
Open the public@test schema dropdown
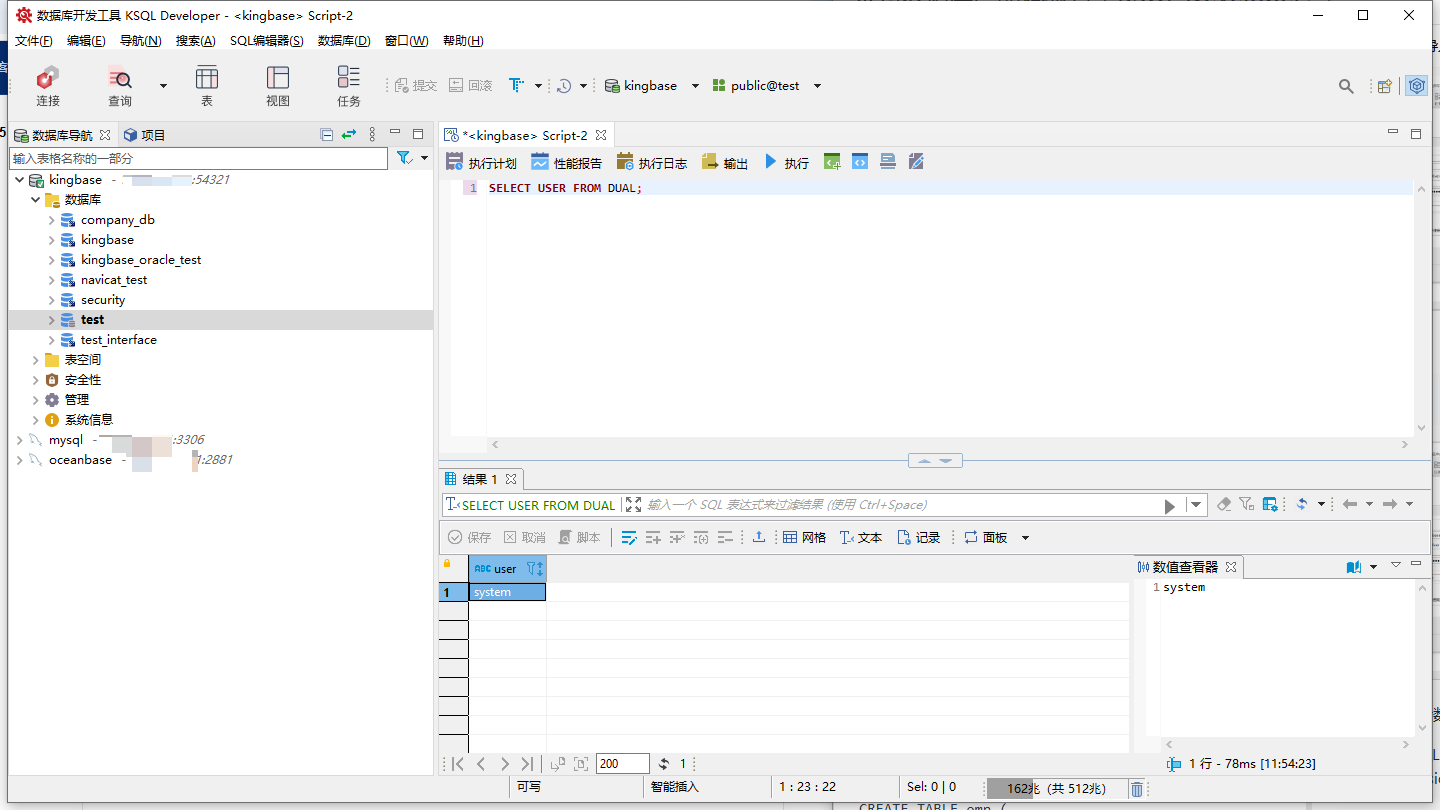[817, 86]
